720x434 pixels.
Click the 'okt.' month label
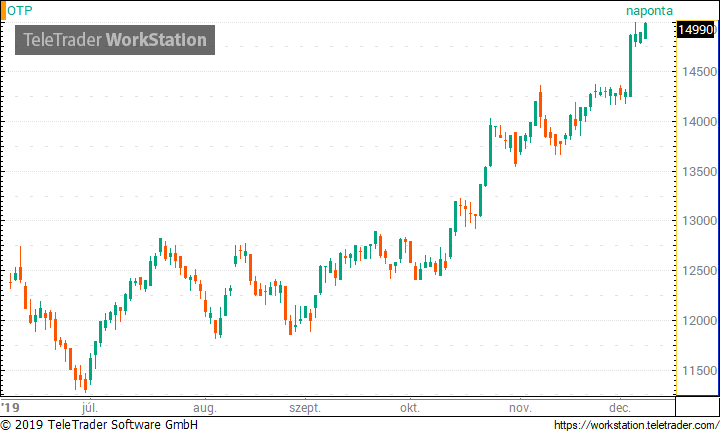410,408
